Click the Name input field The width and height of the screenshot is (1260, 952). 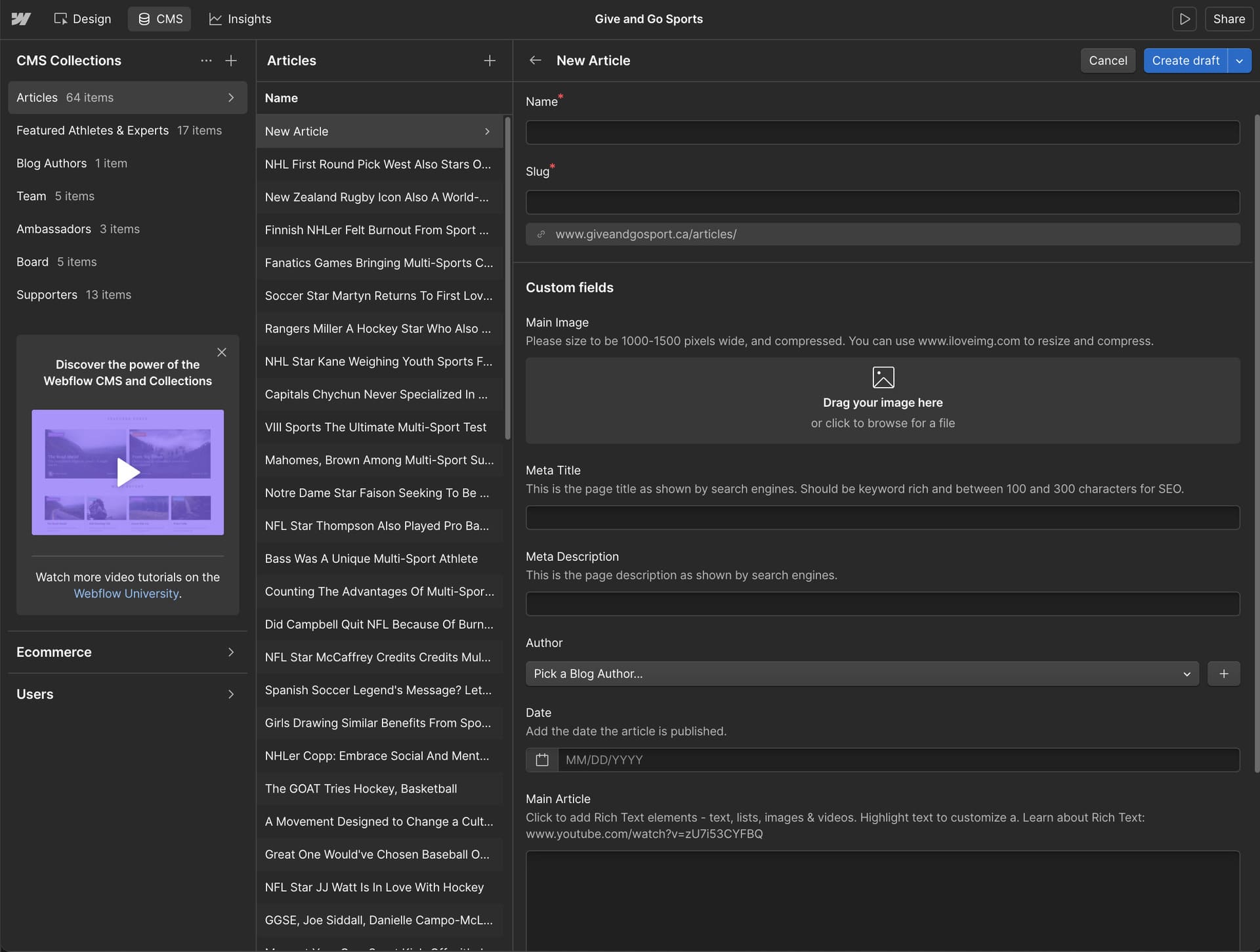coord(882,133)
